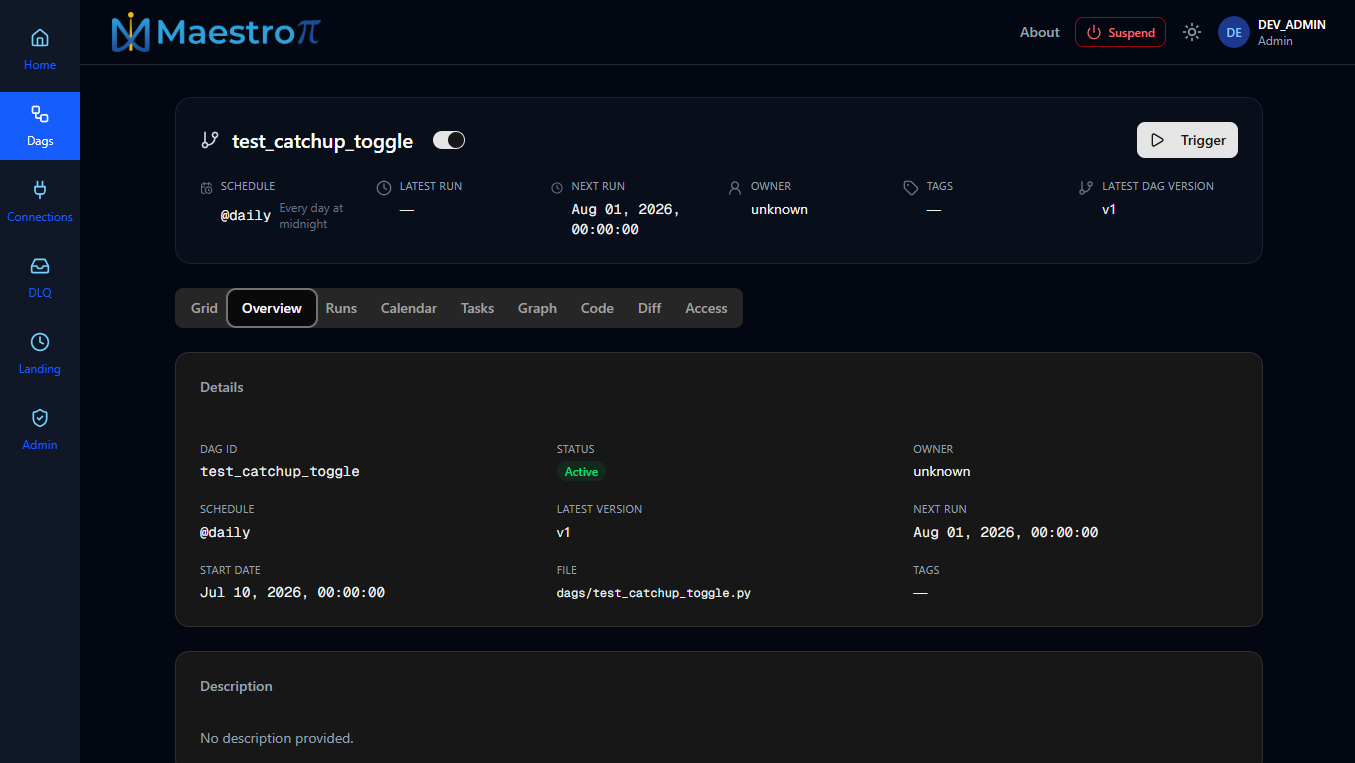Image resolution: width=1355 pixels, height=763 pixels.
Task: Toggle the test_catchup_toggle DAG switch
Action: [x=449, y=140]
